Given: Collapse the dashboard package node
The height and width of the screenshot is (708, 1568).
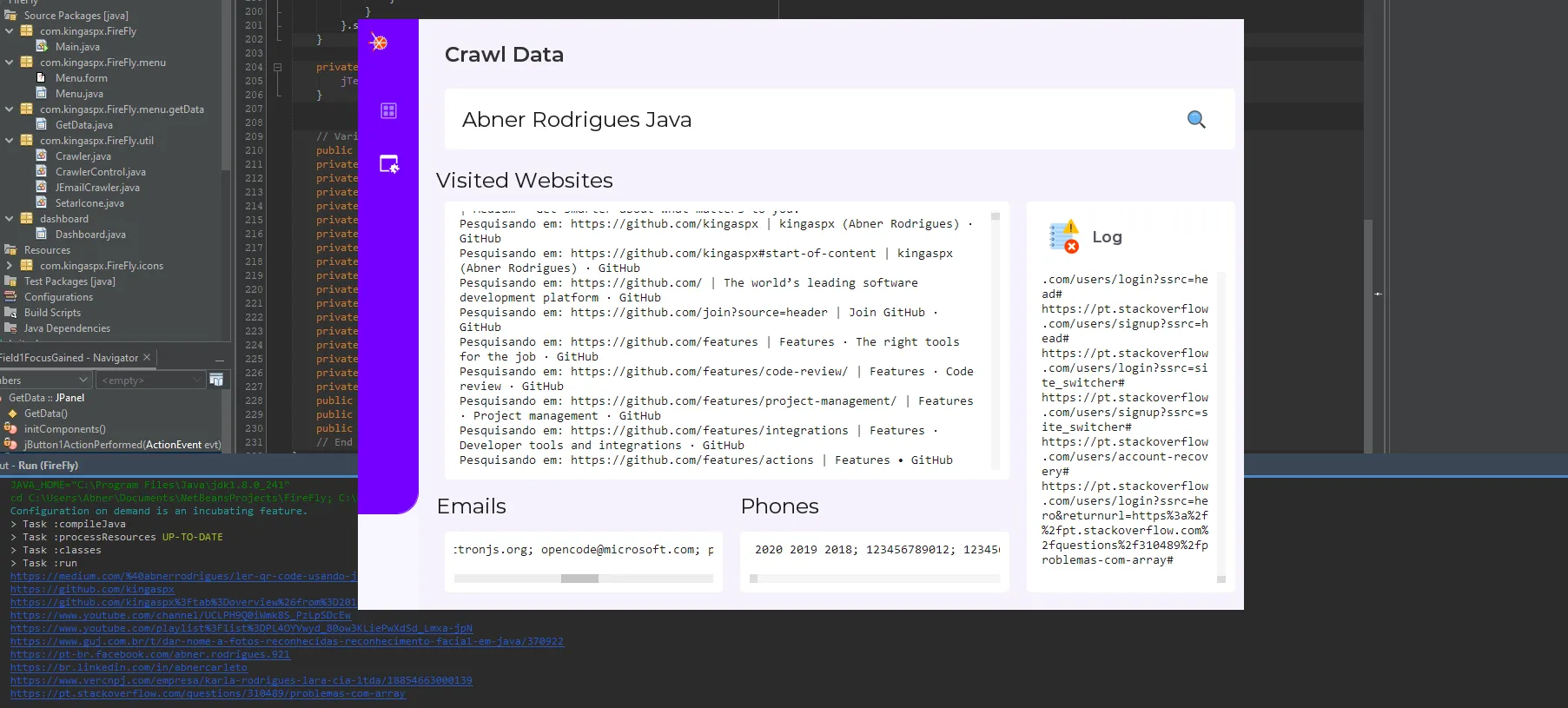Looking at the screenshot, I should coord(10,218).
